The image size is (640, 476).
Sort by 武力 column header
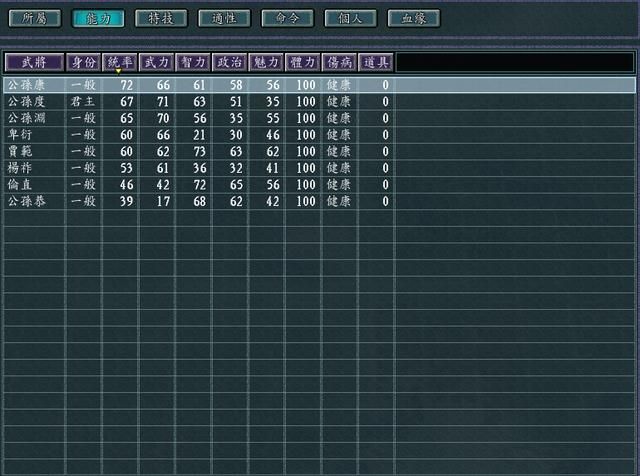click(157, 62)
